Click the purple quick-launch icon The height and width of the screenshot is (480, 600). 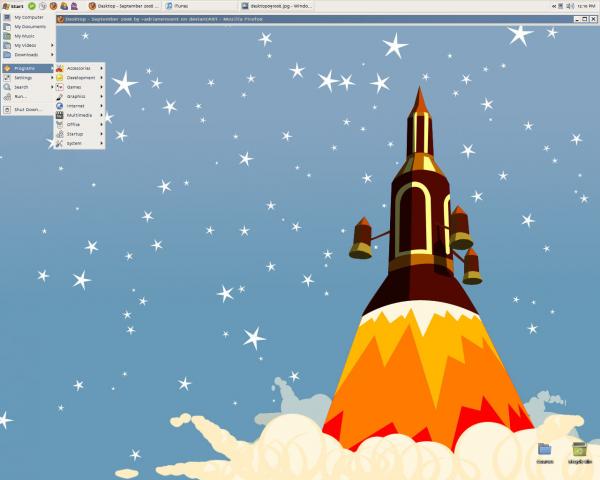click(x=75, y=6)
